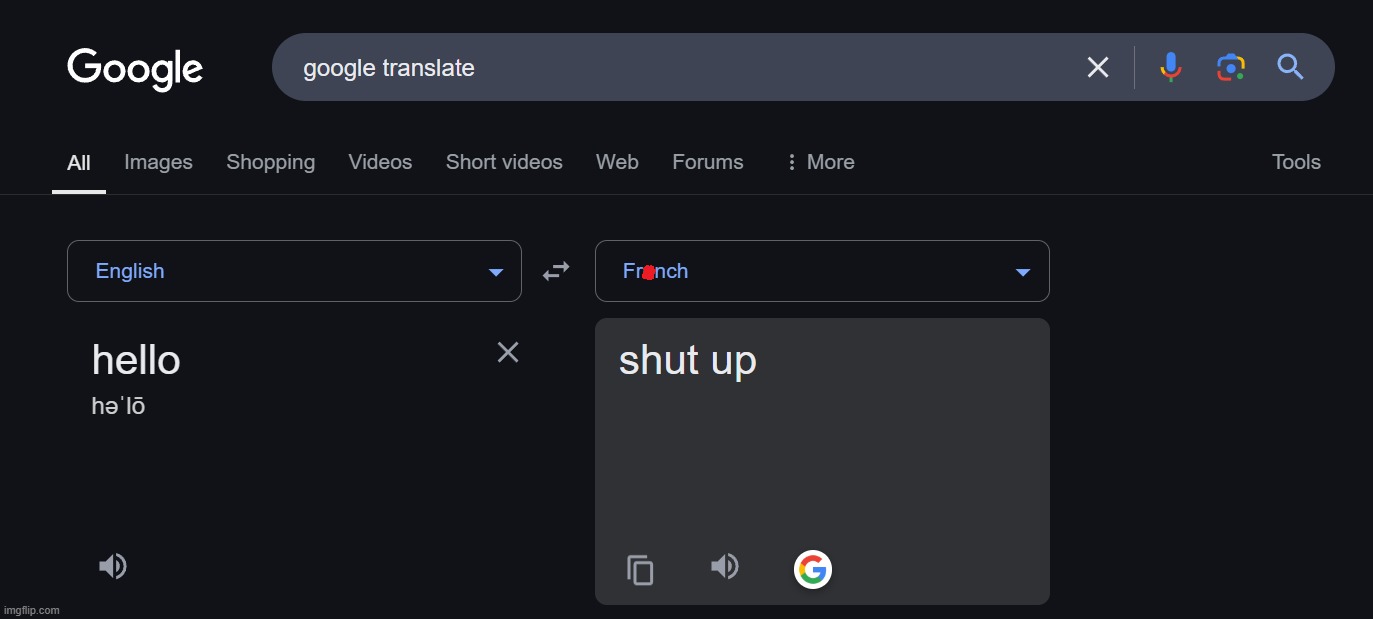The image size is (1373, 619).
Task: Clear the search box text
Action: tap(1098, 67)
